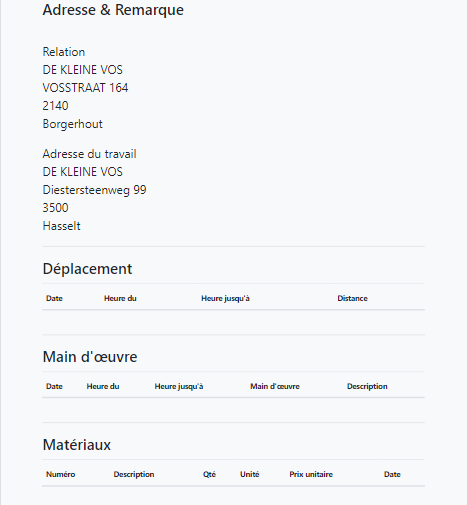This screenshot has width=467, height=505.
Task: Click the Main d'œuvre section heading
Action: click(90, 357)
